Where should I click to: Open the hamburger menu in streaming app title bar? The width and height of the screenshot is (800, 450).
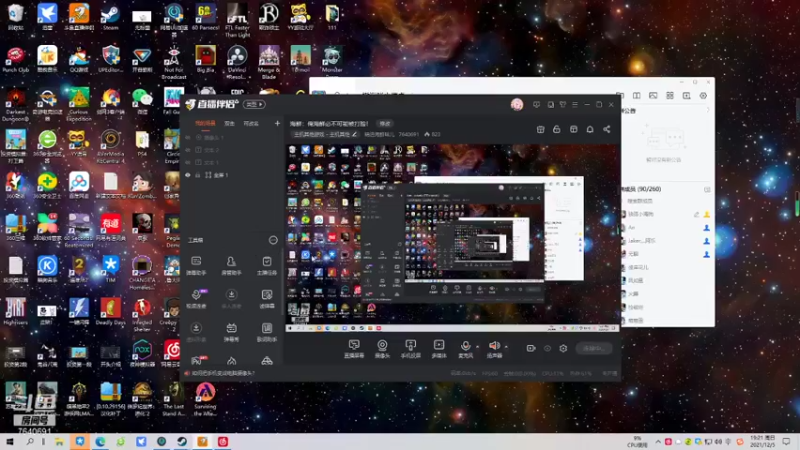coord(575,105)
